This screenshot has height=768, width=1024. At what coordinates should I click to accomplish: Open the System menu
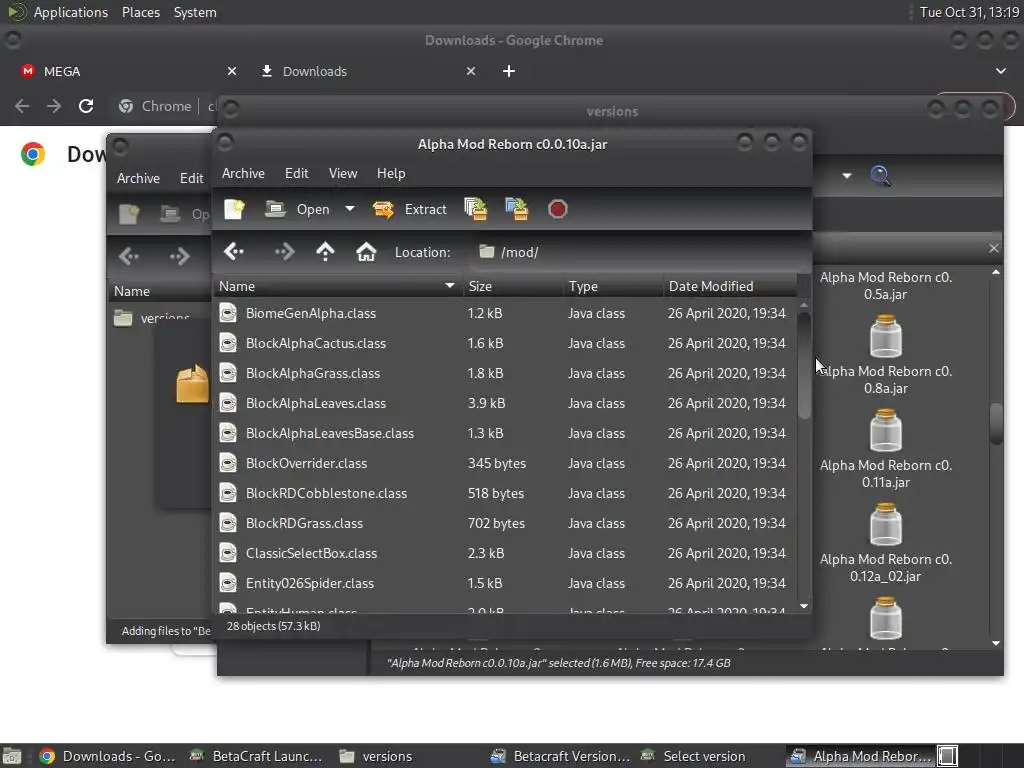point(195,12)
